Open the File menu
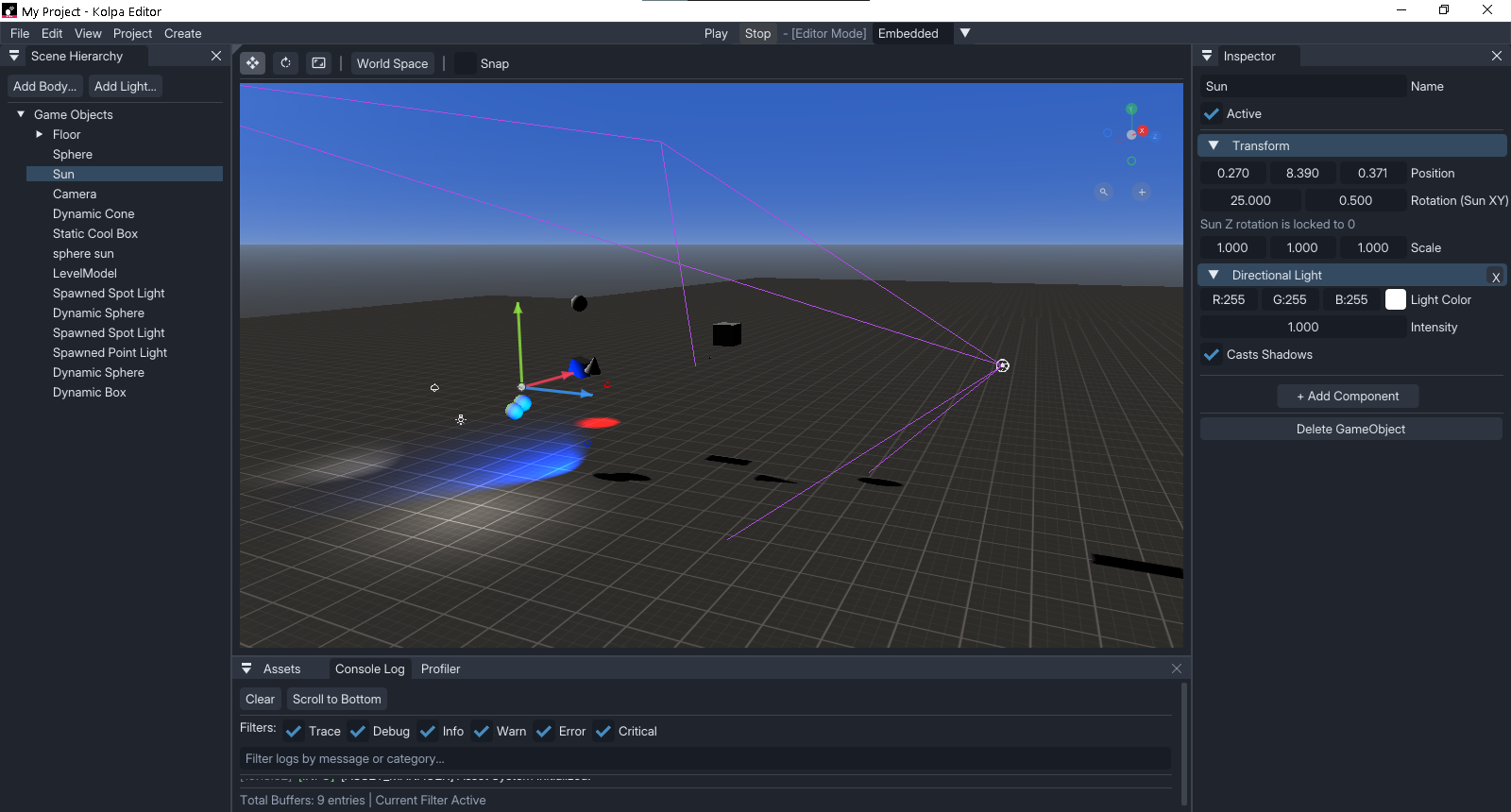This screenshot has width=1511, height=812. tap(20, 33)
